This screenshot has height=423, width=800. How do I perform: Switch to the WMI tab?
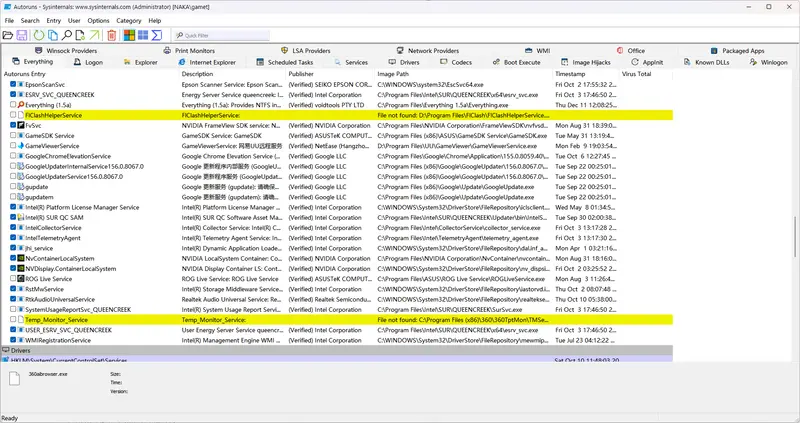click(x=537, y=51)
